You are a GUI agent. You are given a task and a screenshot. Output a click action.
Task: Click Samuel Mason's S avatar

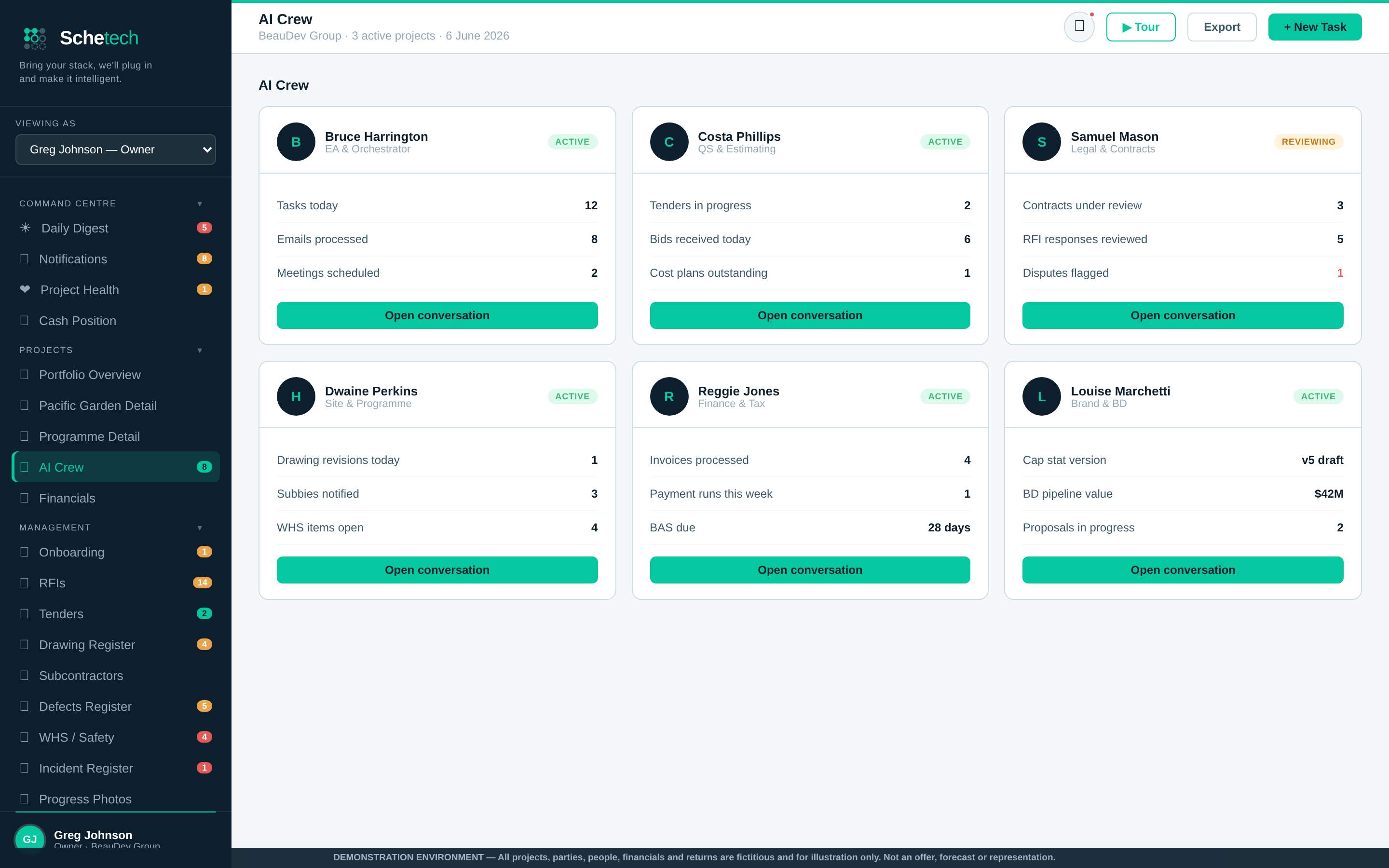(x=1042, y=142)
